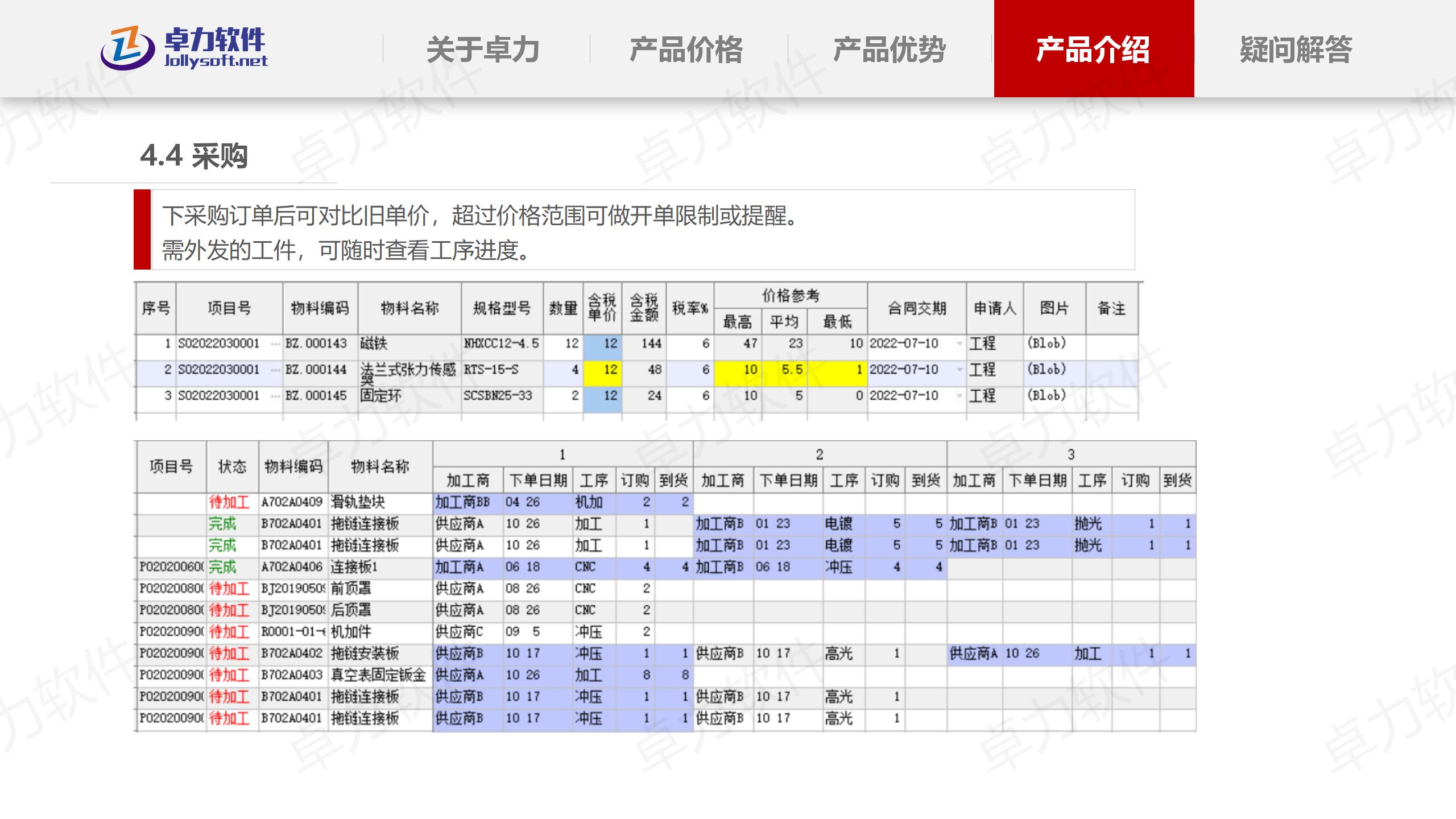Click the 备注 column header
The image size is (1456, 819).
point(1112,308)
